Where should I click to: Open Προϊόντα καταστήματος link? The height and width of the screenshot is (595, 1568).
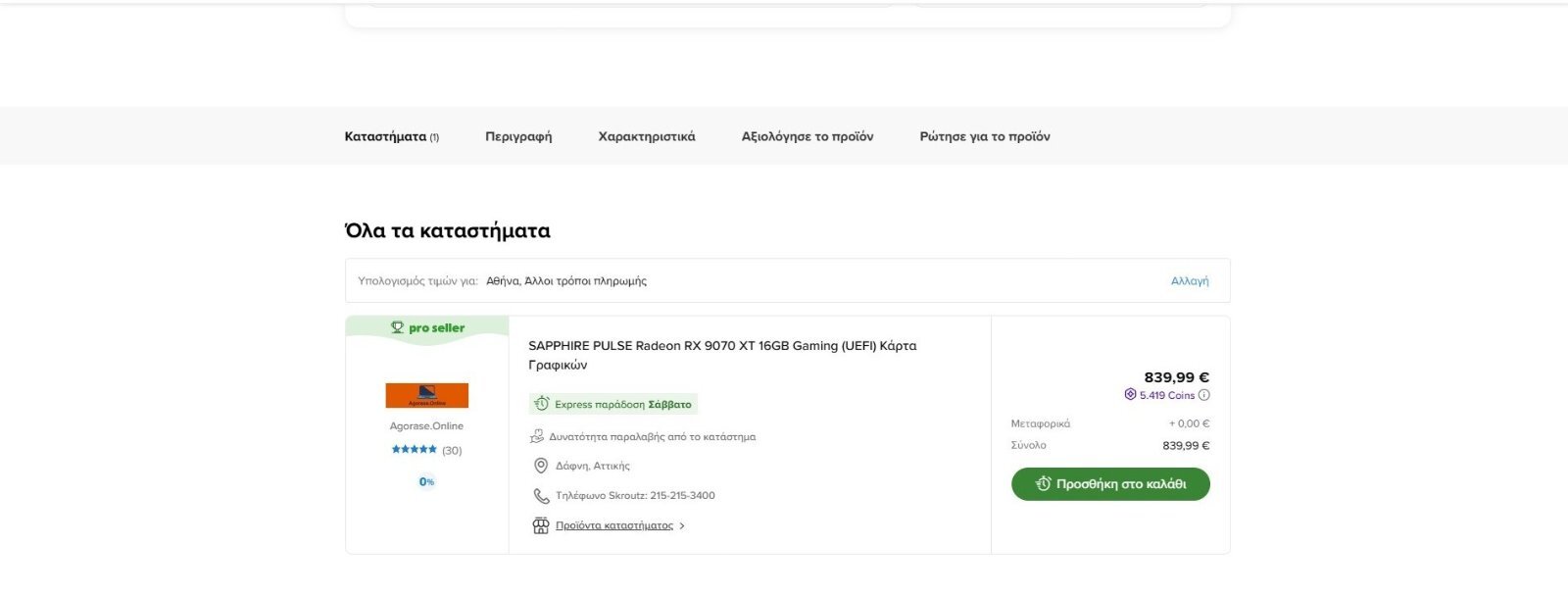click(x=614, y=525)
